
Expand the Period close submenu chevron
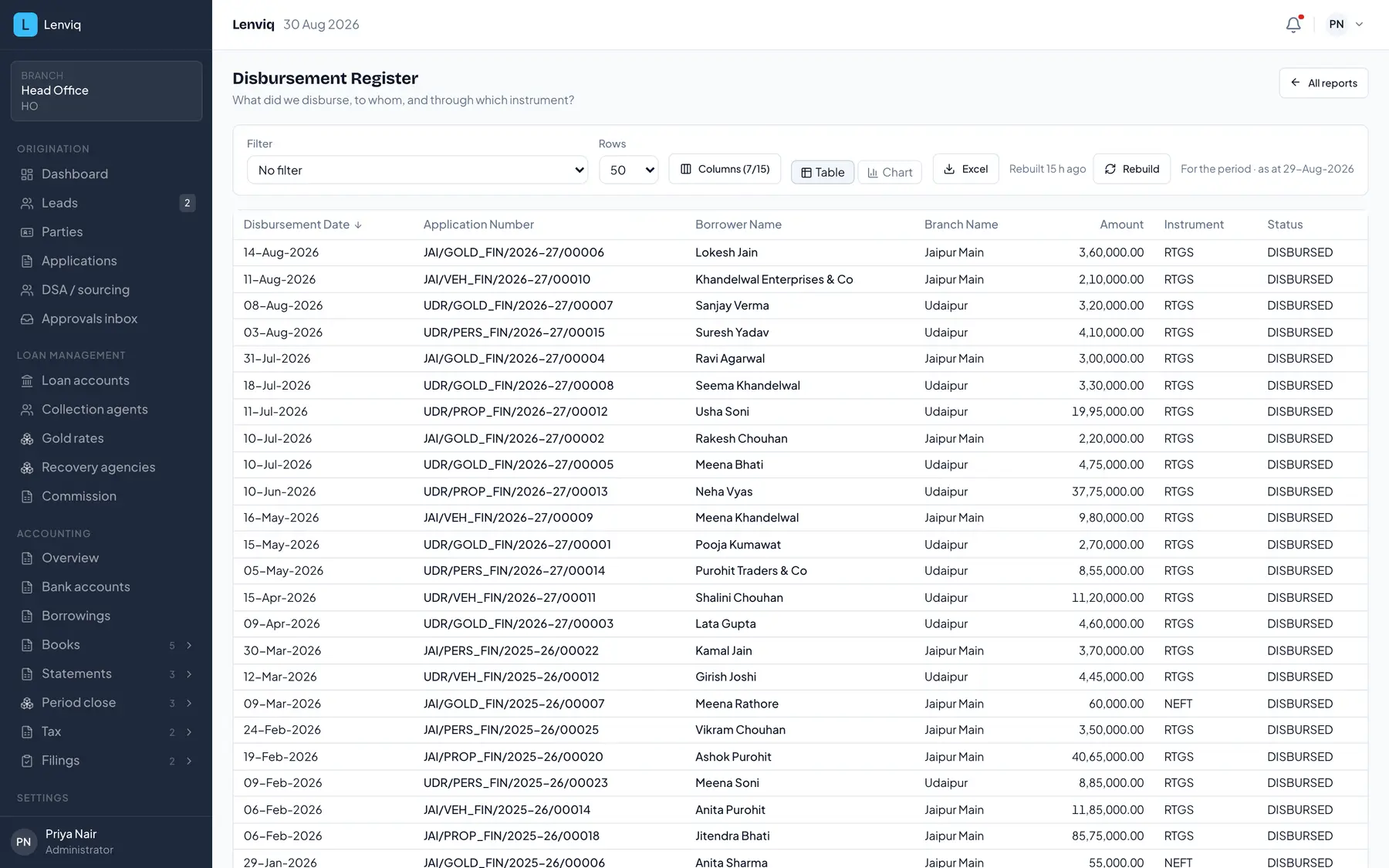coord(189,704)
